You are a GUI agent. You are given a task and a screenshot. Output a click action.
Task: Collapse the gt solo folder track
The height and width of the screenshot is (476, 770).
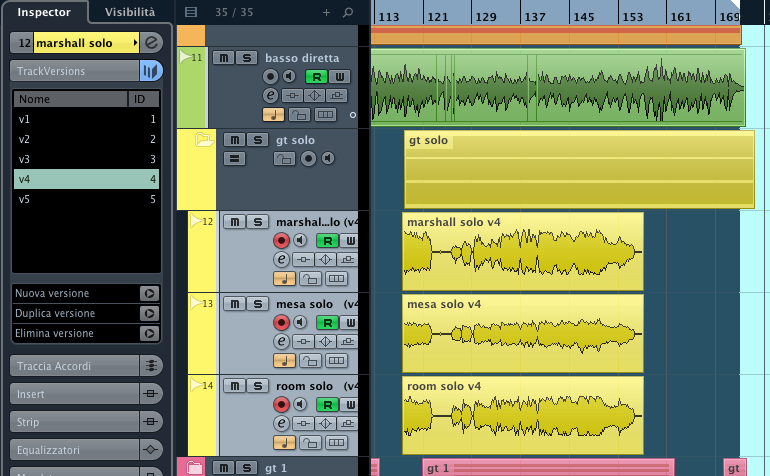pyautogui.click(x=203, y=140)
